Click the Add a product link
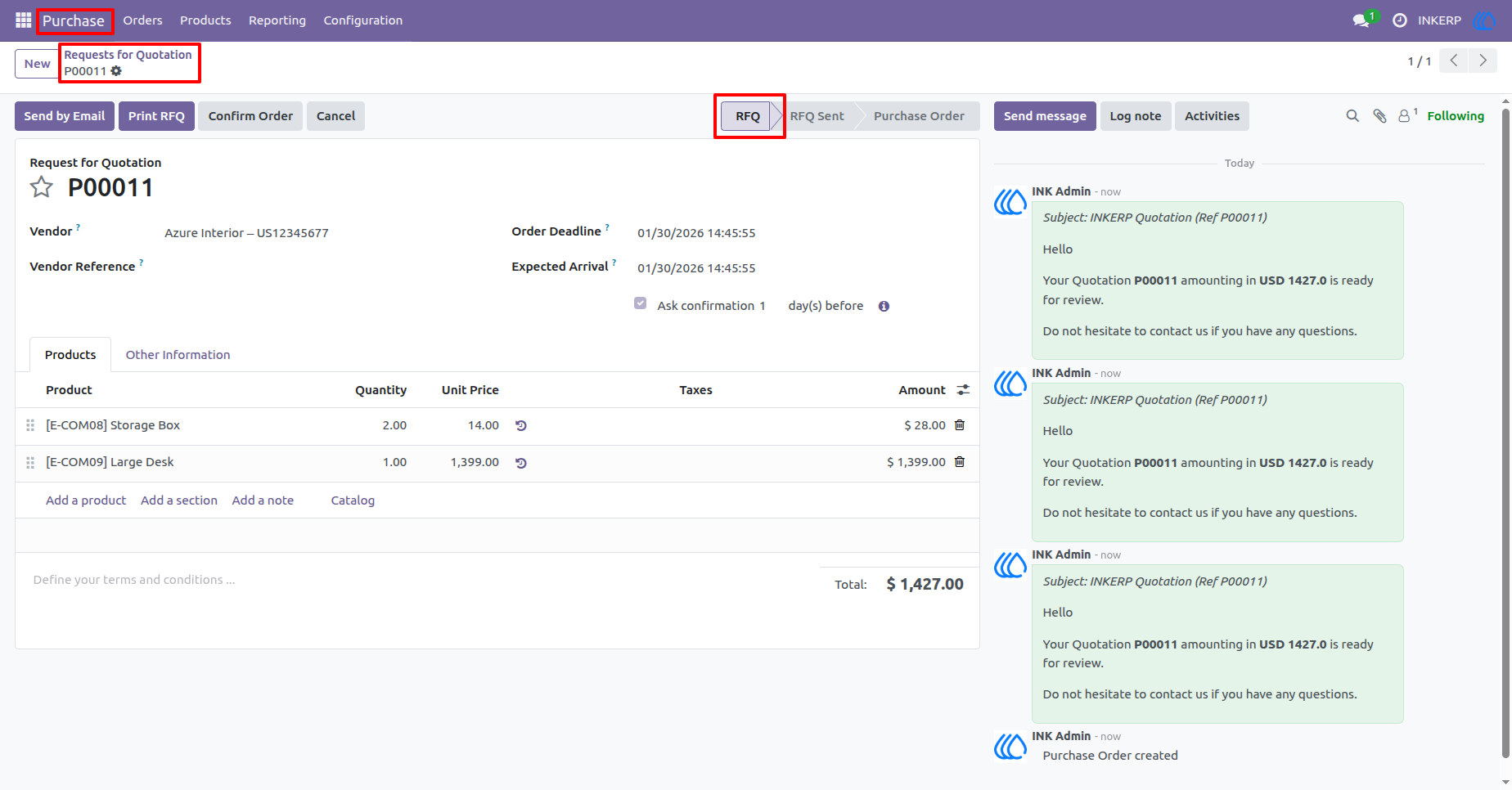 pos(86,500)
